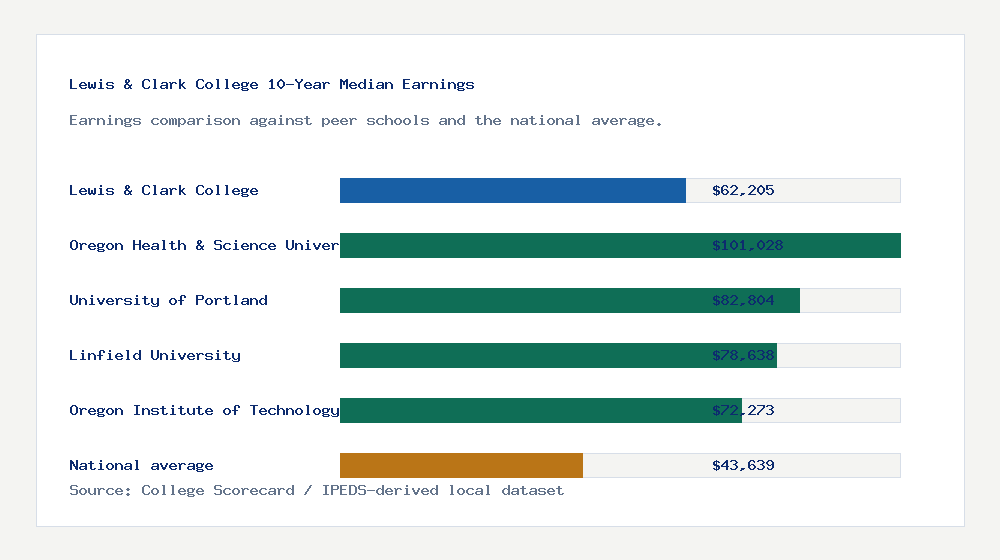Click the "$78,638" value

(x=743, y=355)
